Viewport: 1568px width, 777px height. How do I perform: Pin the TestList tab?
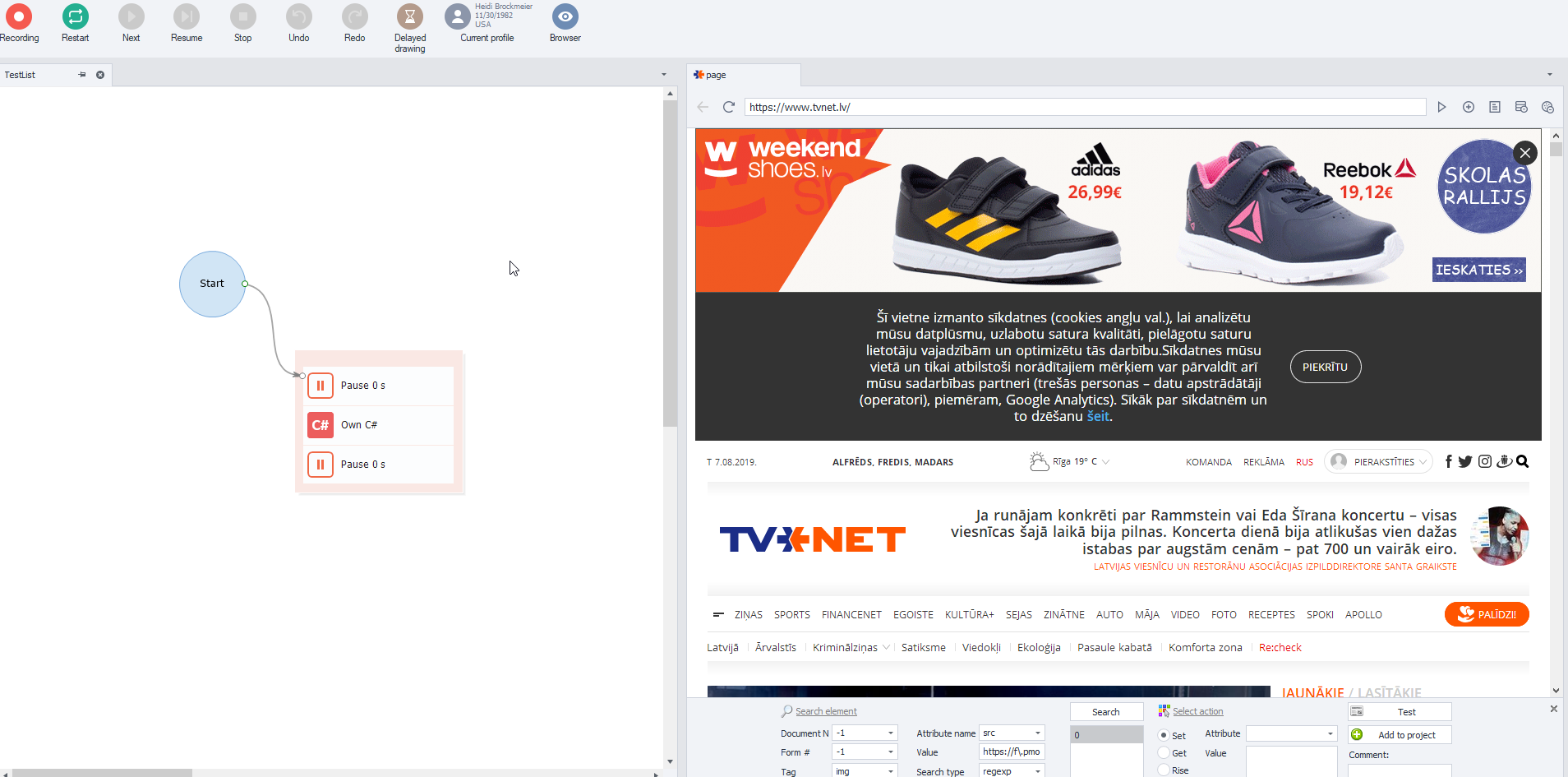(82, 75)
